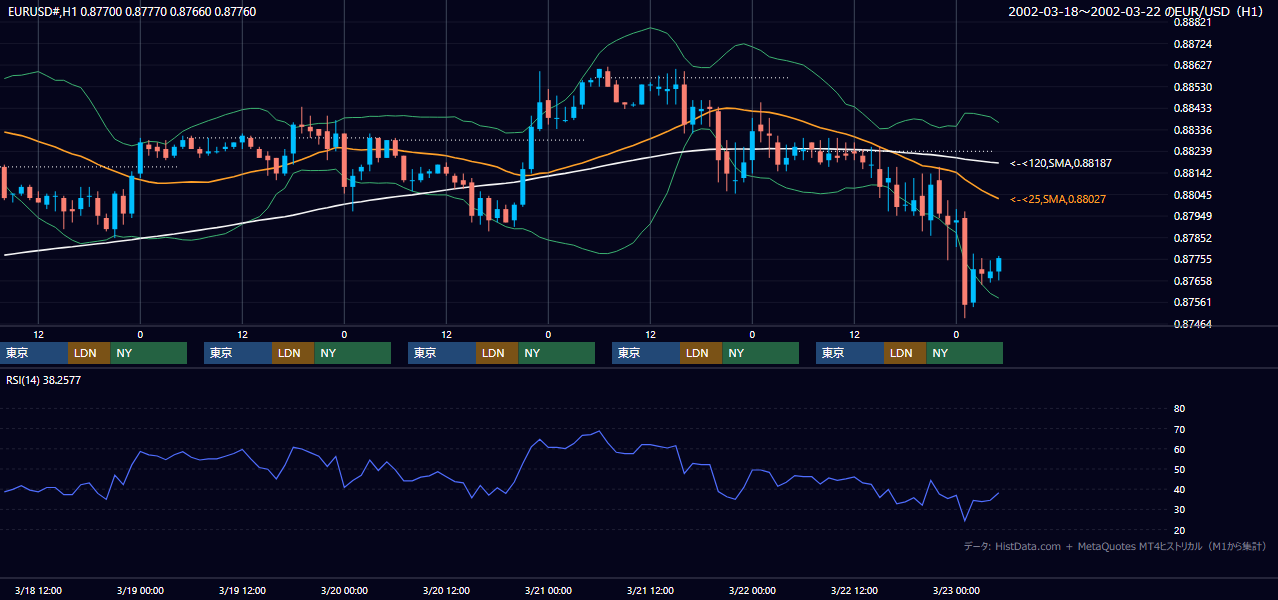Screen dimensions: 1278x600
Task: Click price axis value 0.87949
Action: pyautogui.click(x=1193, y=216)
